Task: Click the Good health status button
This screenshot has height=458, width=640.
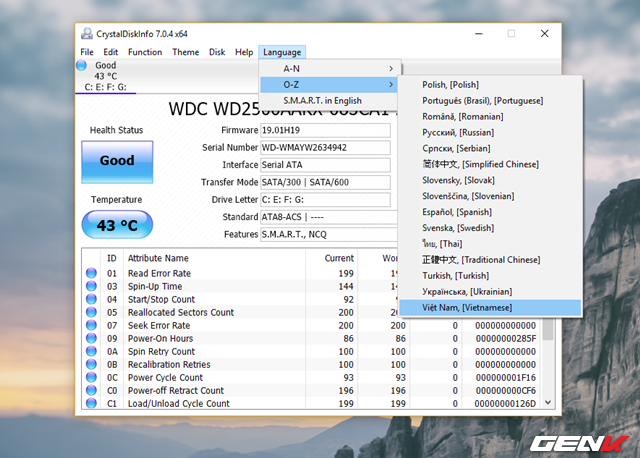Action: (x=117, y=162)
